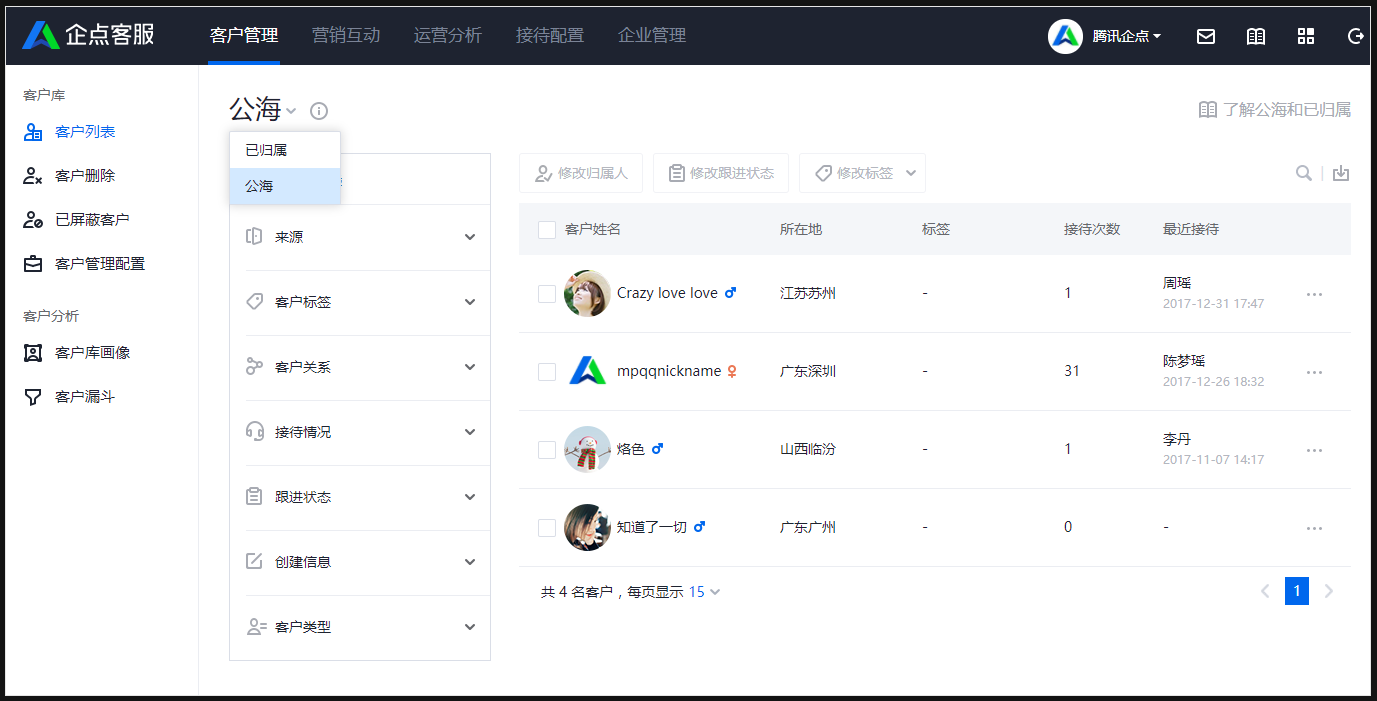The width and height of the screenshot is (1377, 701).
Task: Switch to the 接待配置 tab
Action: (x=550, y=36)
